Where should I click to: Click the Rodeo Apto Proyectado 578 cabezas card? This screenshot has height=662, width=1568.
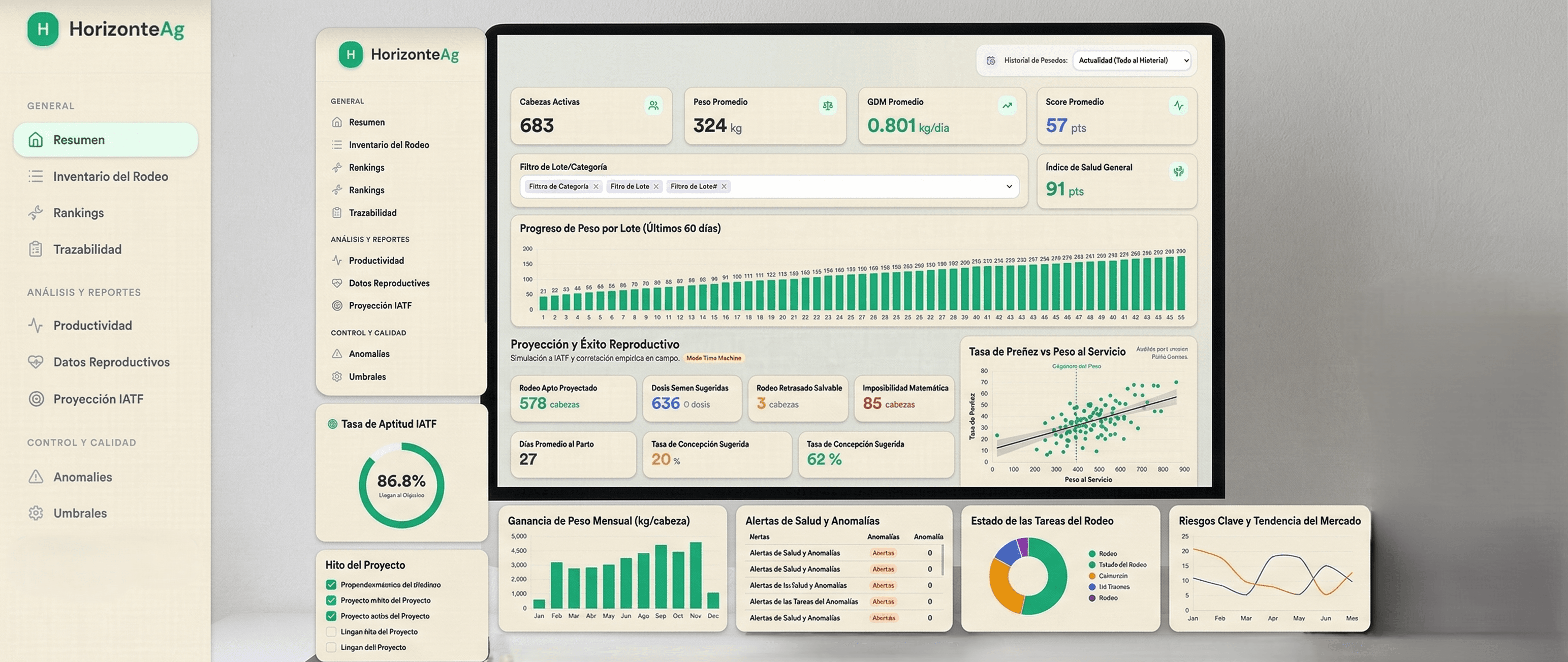click(x=573, y=398)
